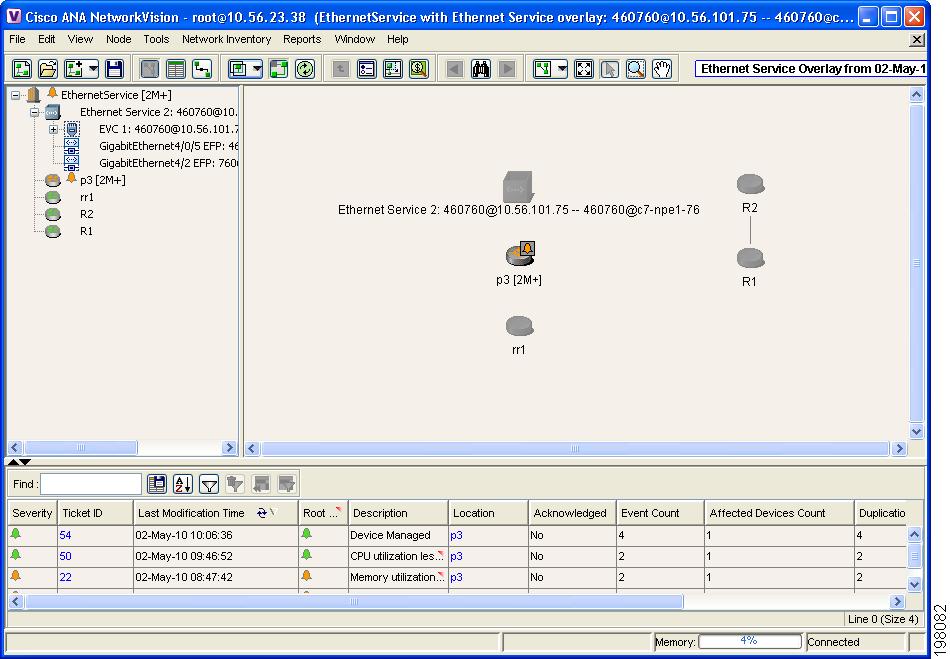
Task: Click the New Map toolbar icon
Action: [x=22, y=68]
